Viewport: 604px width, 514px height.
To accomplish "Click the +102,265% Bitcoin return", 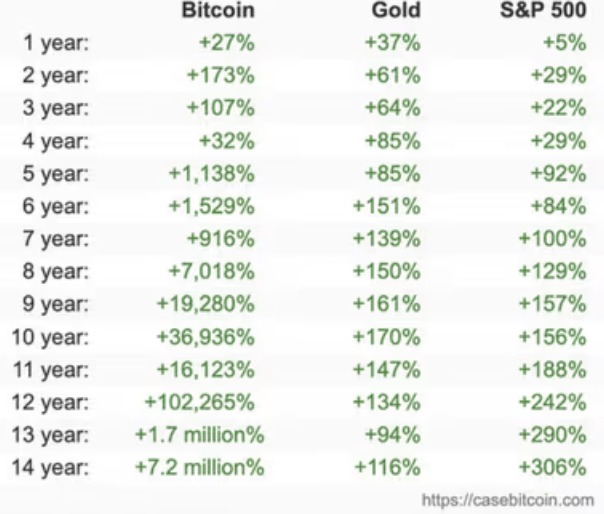I will pos(200,402).
